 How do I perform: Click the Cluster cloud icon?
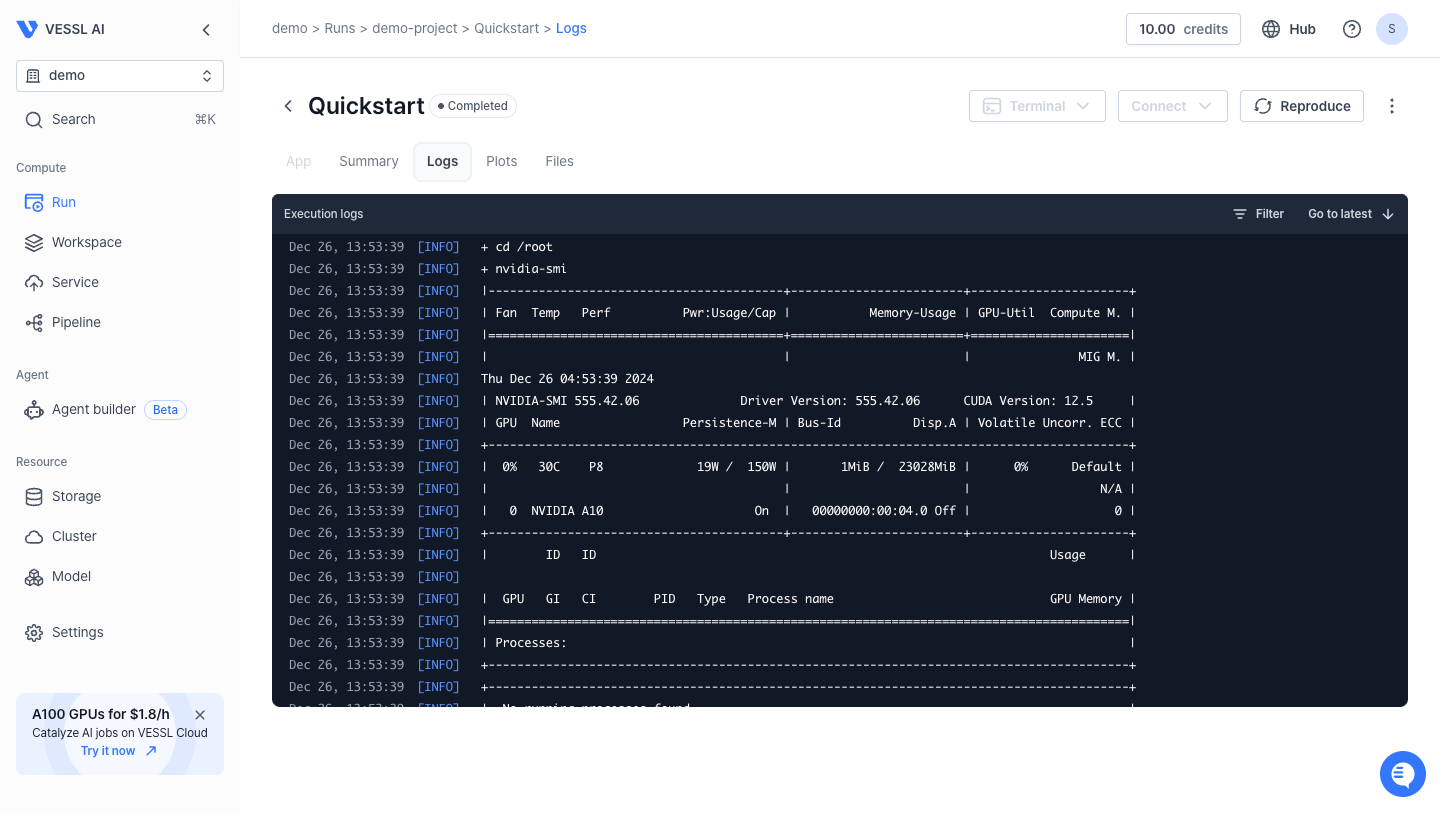tap(34, 536)
